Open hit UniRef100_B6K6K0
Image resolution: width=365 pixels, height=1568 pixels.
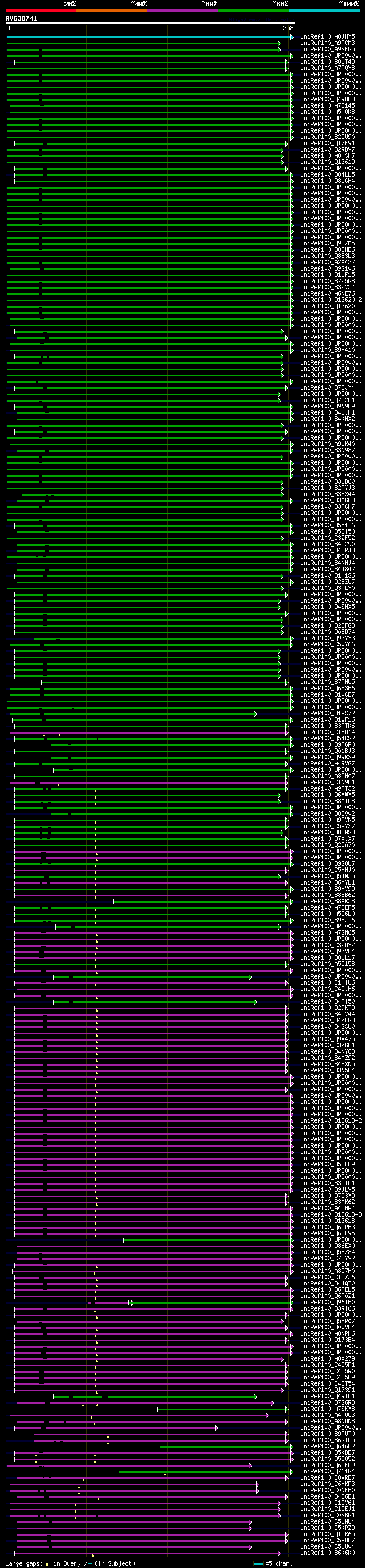327,1553
